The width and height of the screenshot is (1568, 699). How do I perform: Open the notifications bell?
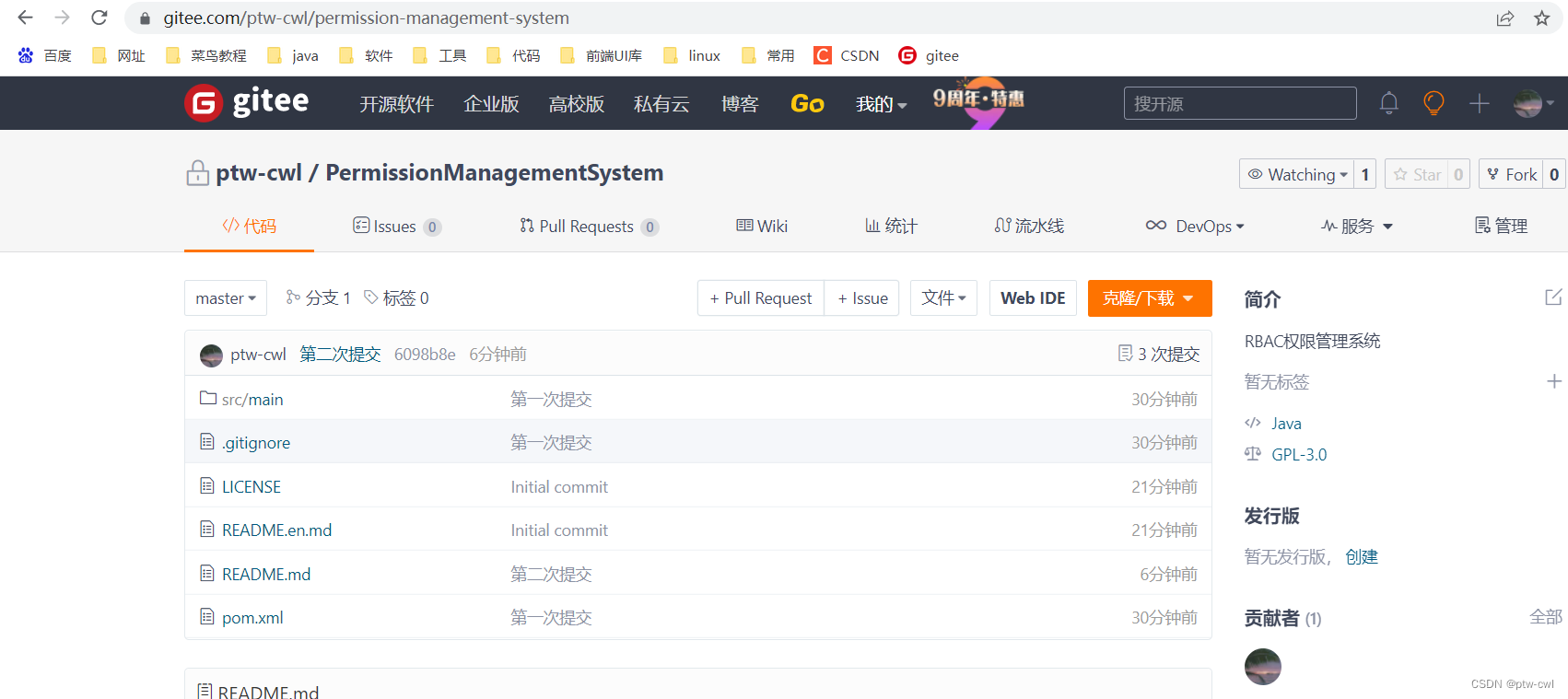(x=1389, y=103)
